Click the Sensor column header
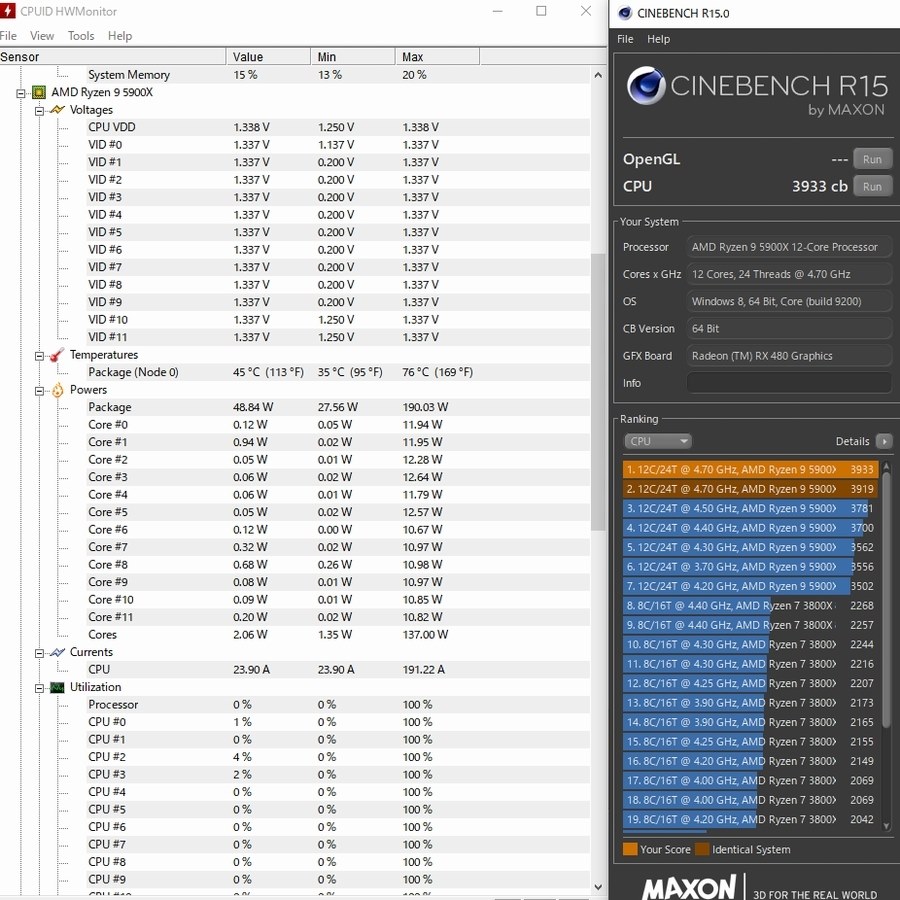The image size is (900, 900). [112, 57]
